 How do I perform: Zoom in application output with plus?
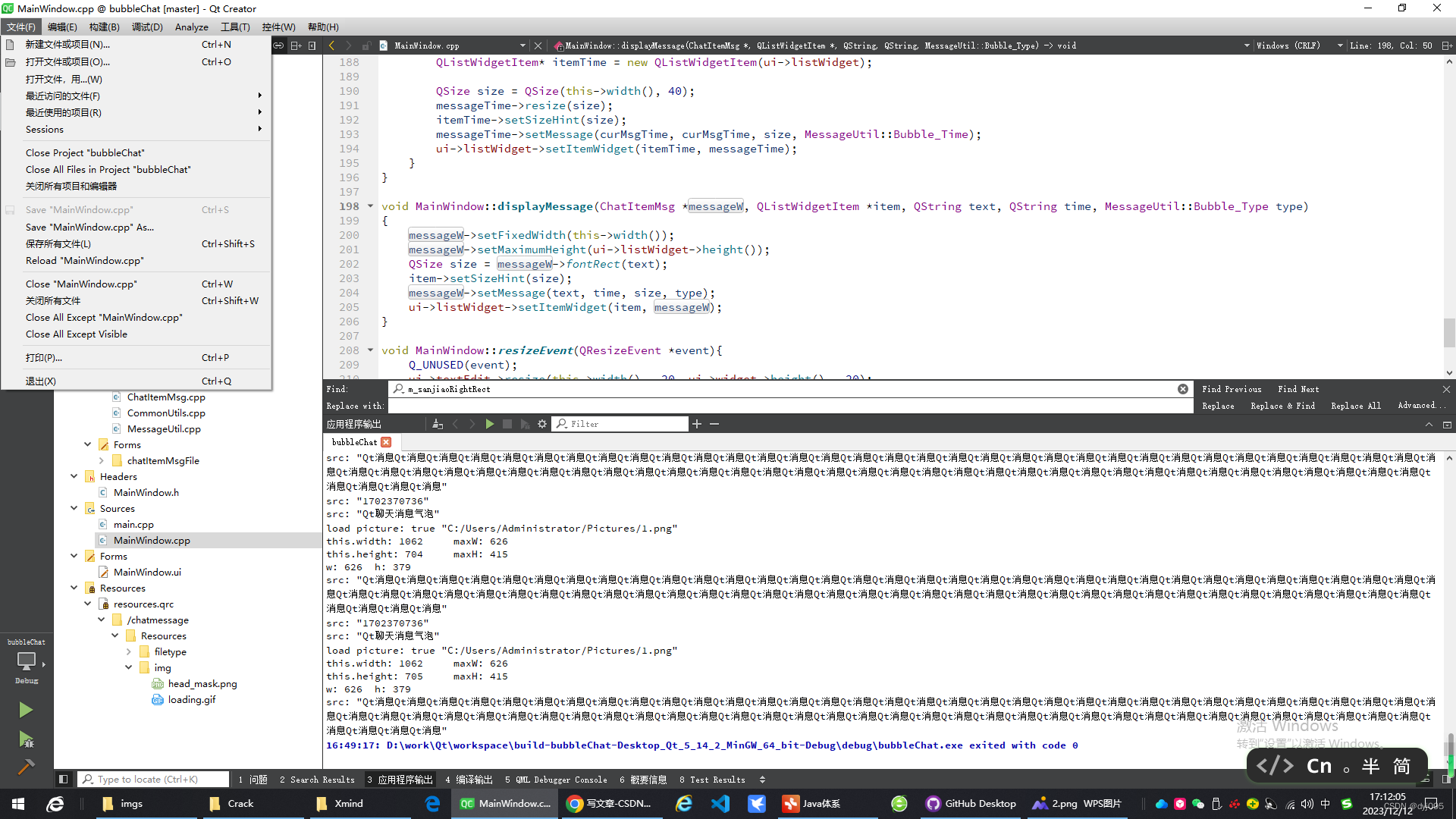click(697, 424)
